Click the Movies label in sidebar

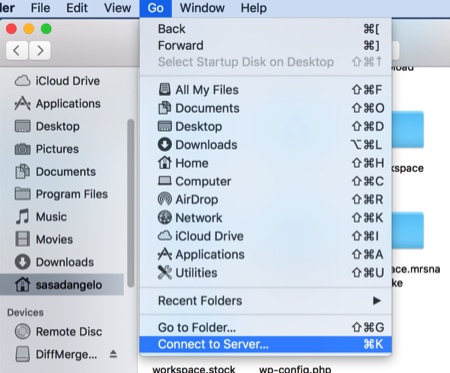pyautogui.click(x=54, y=239)
